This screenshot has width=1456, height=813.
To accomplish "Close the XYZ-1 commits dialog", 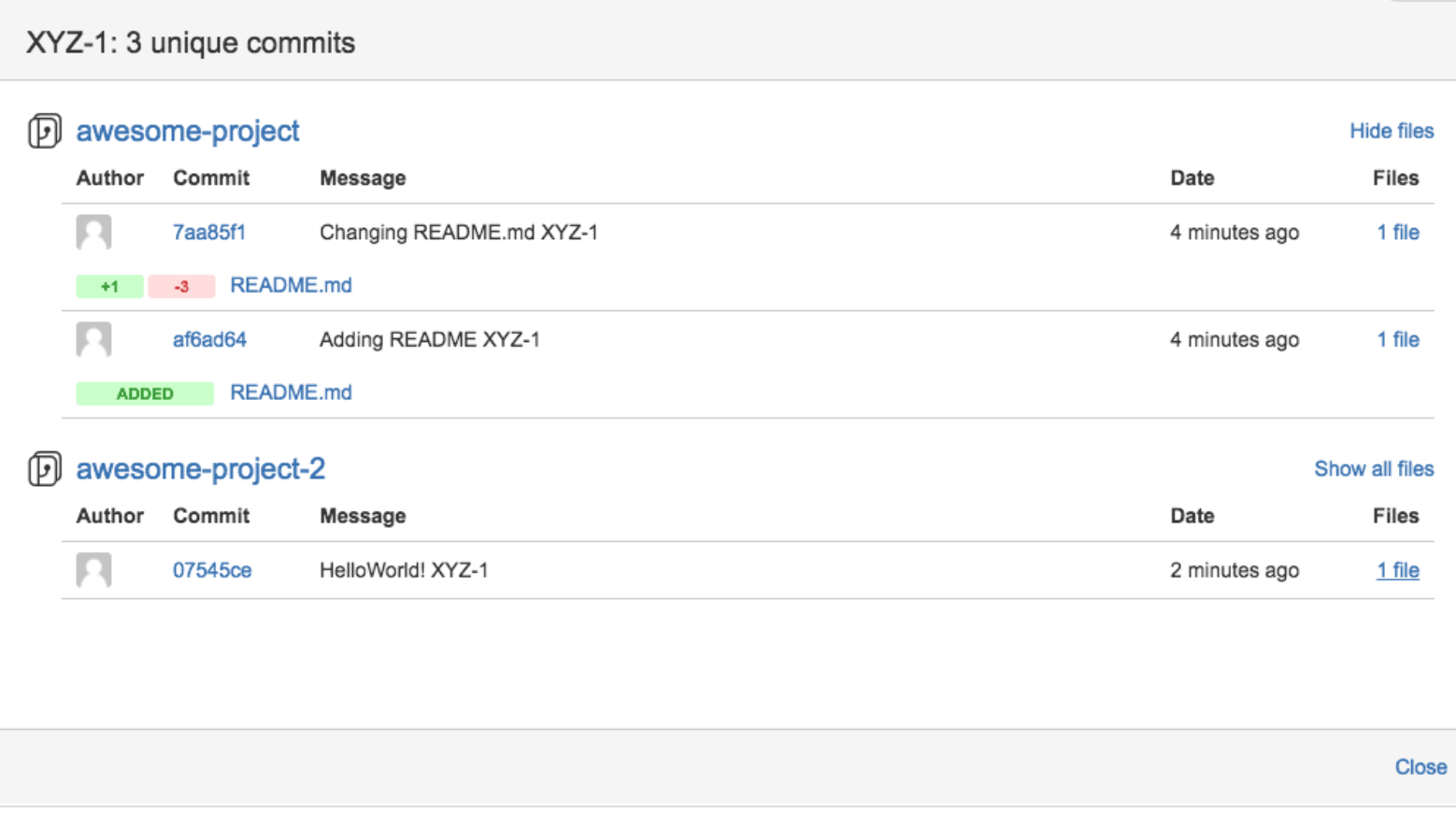I will click(x=1420, y=766).
